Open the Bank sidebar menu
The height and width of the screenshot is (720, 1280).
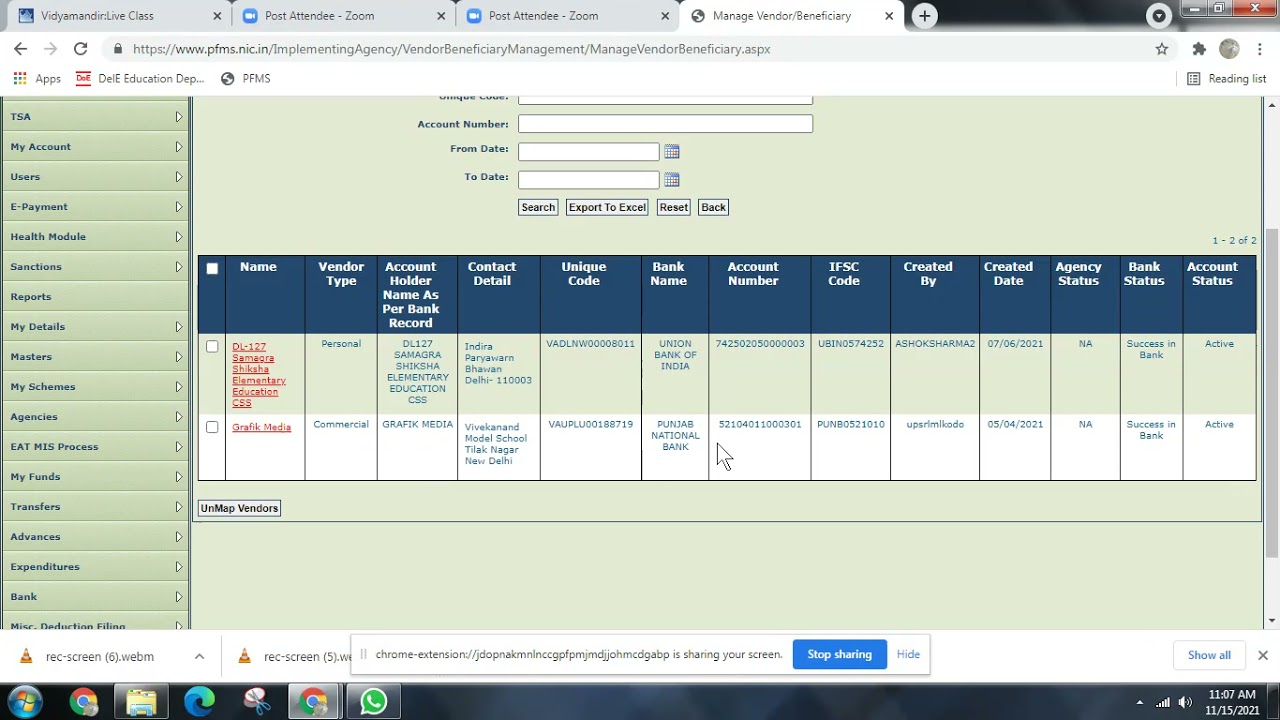[x=95, y=597]
